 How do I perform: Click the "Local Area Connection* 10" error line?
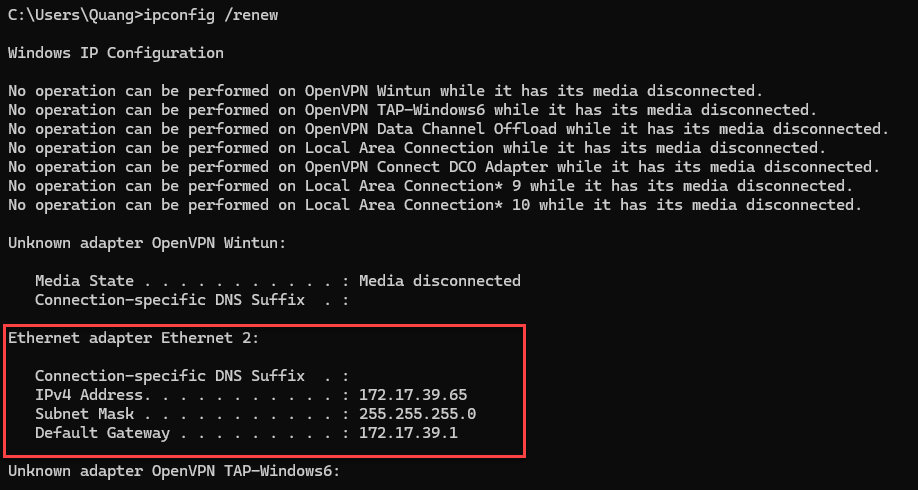coord(434,204)
